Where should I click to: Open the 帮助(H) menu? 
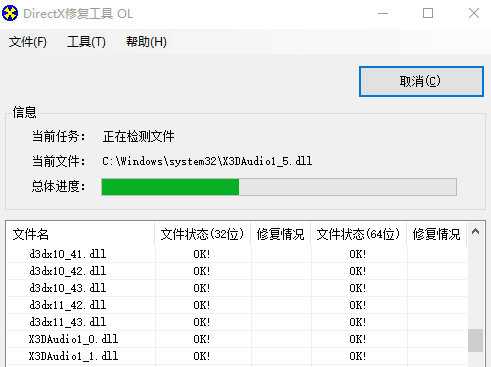tap(146, 42)
